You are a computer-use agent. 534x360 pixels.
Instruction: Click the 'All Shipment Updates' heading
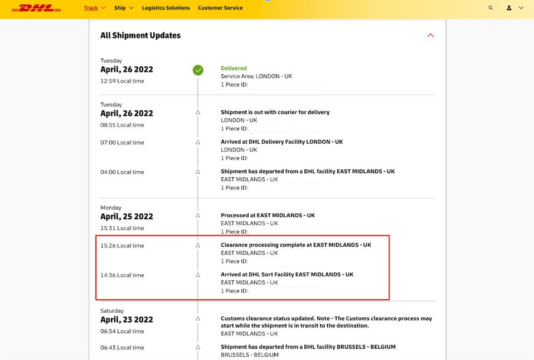point(140,35)
